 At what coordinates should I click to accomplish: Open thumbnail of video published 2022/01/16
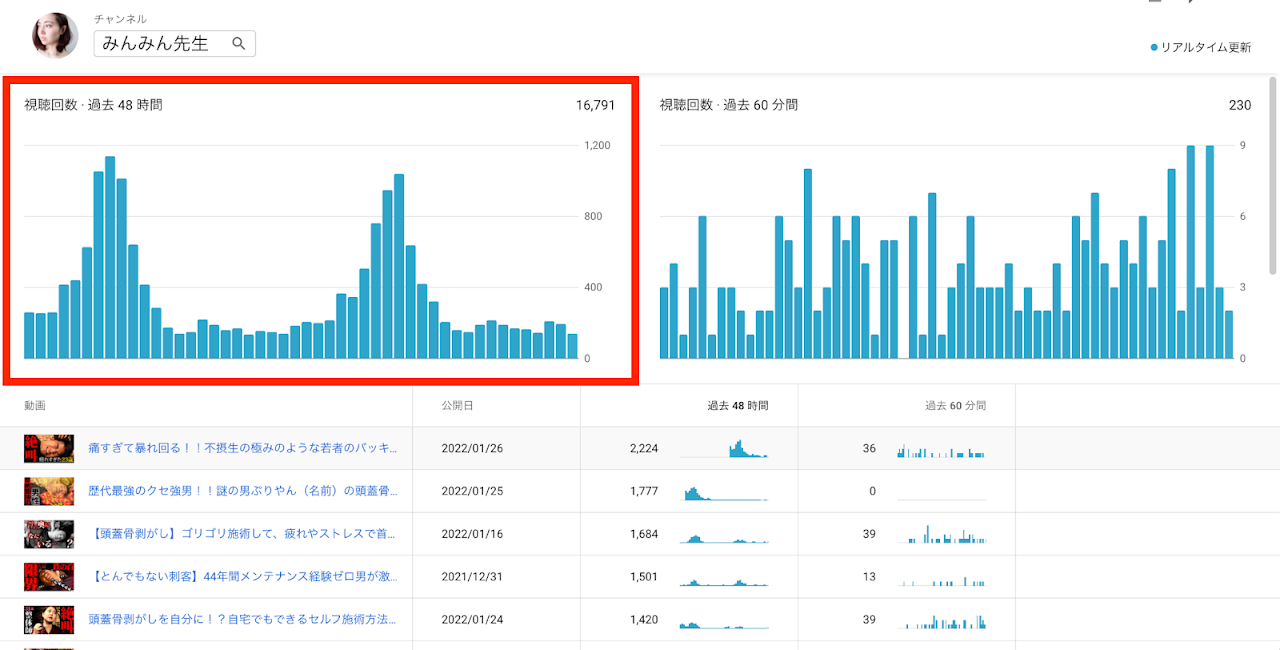(49, 534)
